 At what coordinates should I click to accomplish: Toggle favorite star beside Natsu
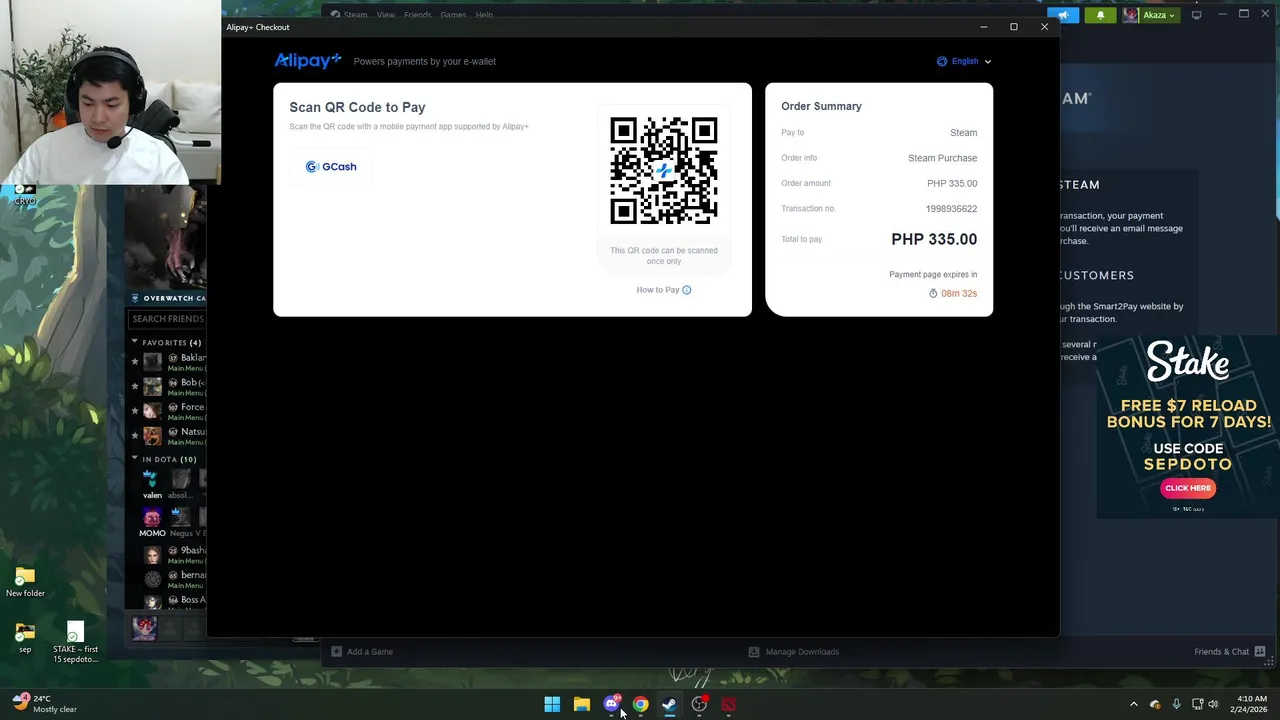pyautogui.click(x=135, y=436)
